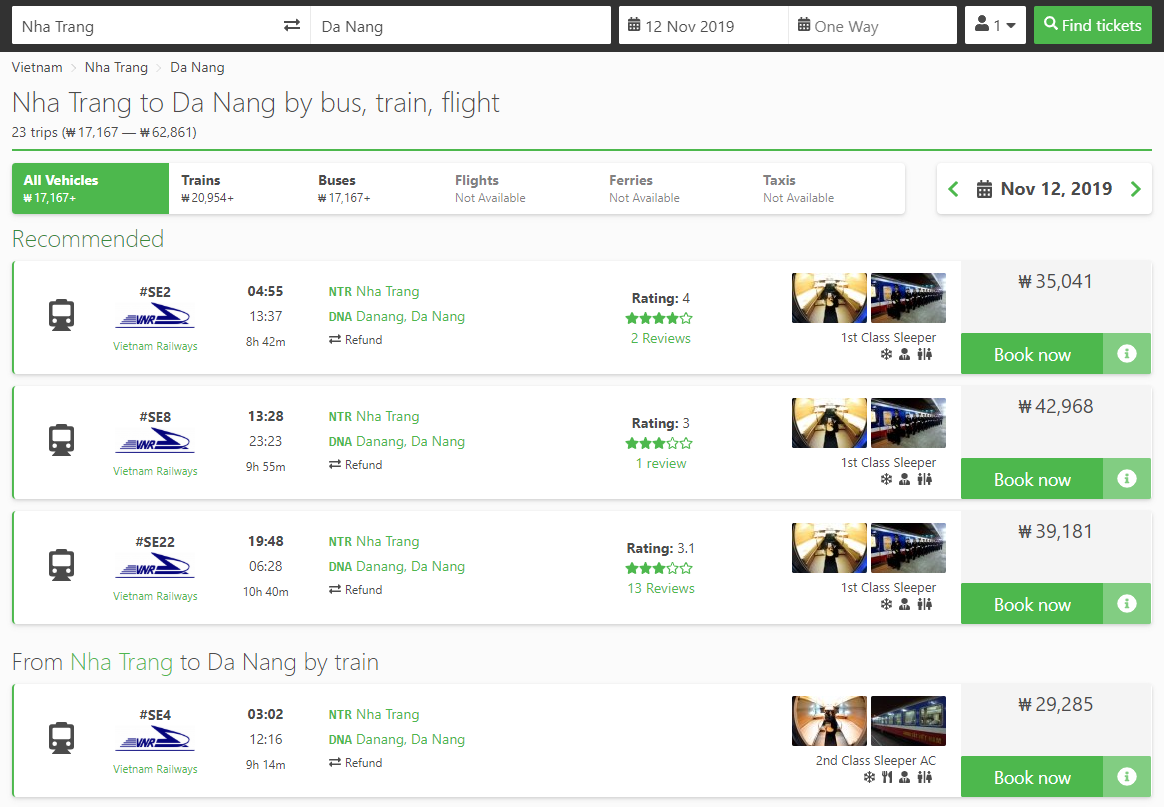Viewport: 1164px width, 807px height.
Task: Go to previous date with left chevron
Action: 954,189
